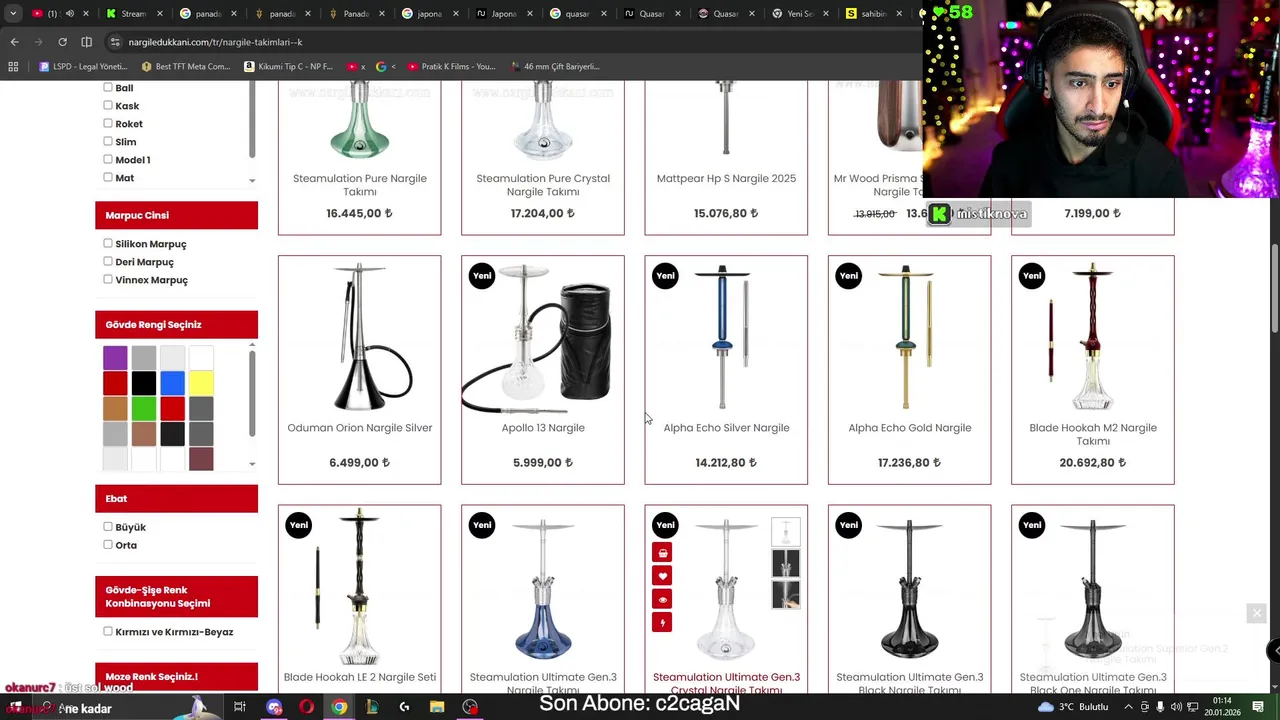
Task: Add Steamulation Ultimate Gen.3 Crystal to cart via red basket icon
Action: coord(662,553)
